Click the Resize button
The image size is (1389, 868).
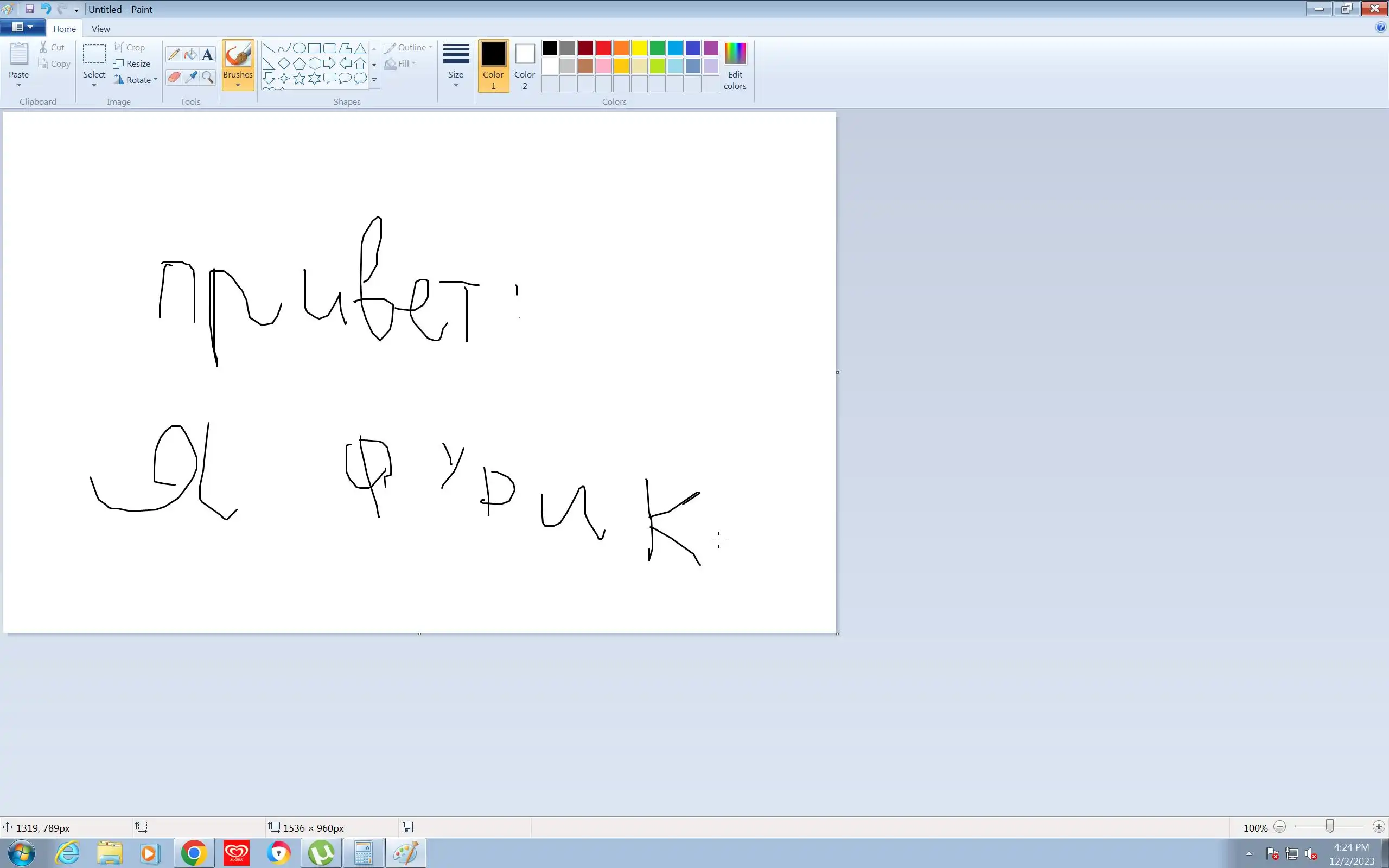coord(132,63)
